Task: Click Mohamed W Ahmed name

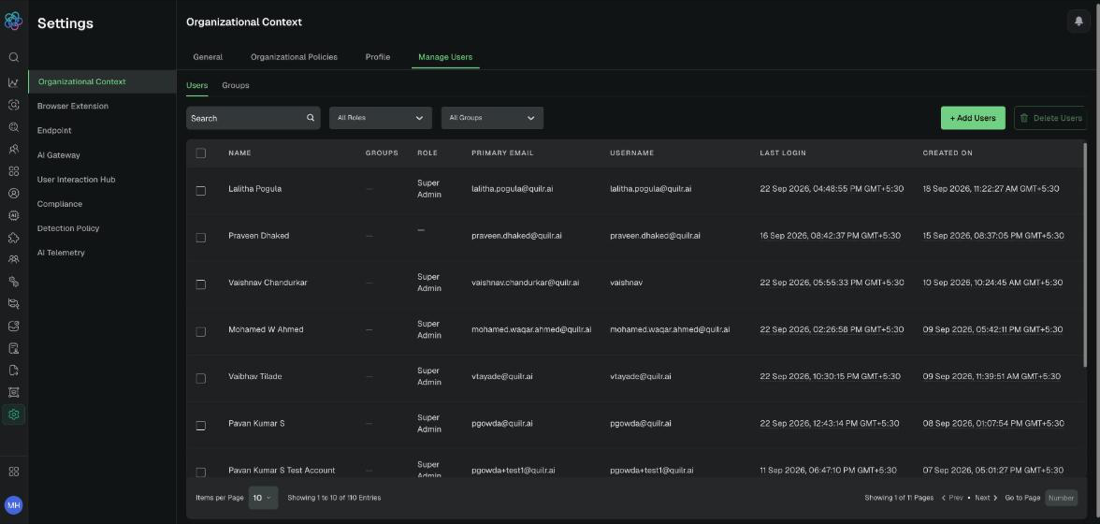Action: [x=266, y=329]
